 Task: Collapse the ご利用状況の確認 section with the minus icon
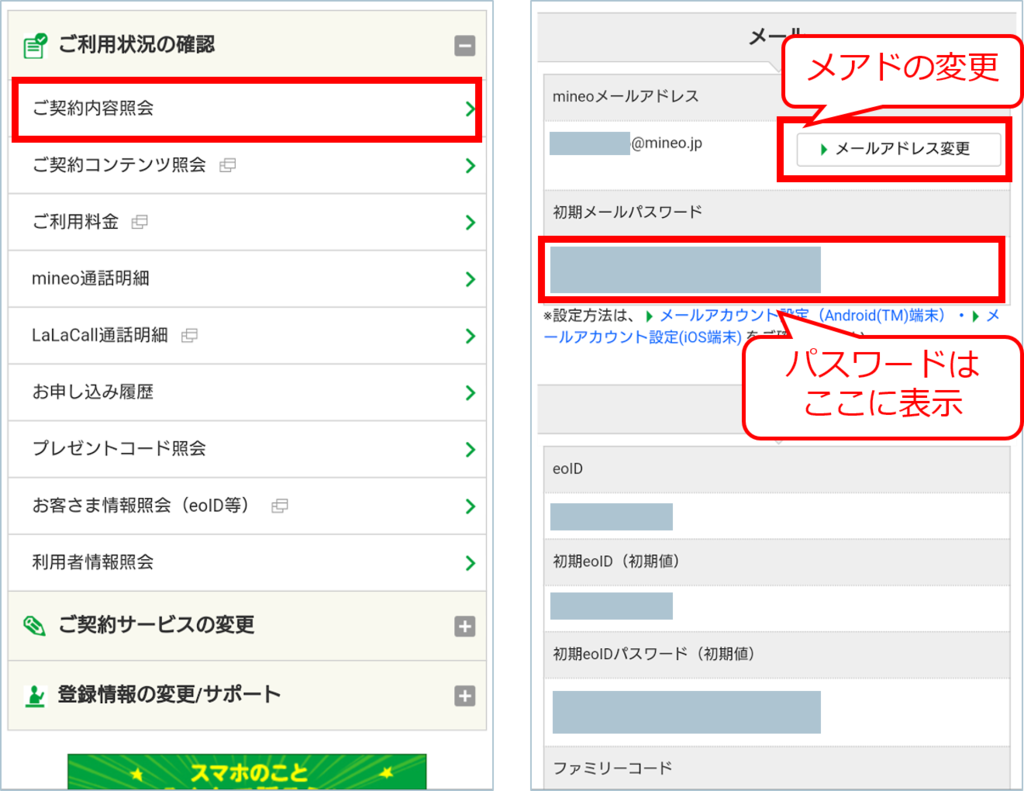pos(464,46)
